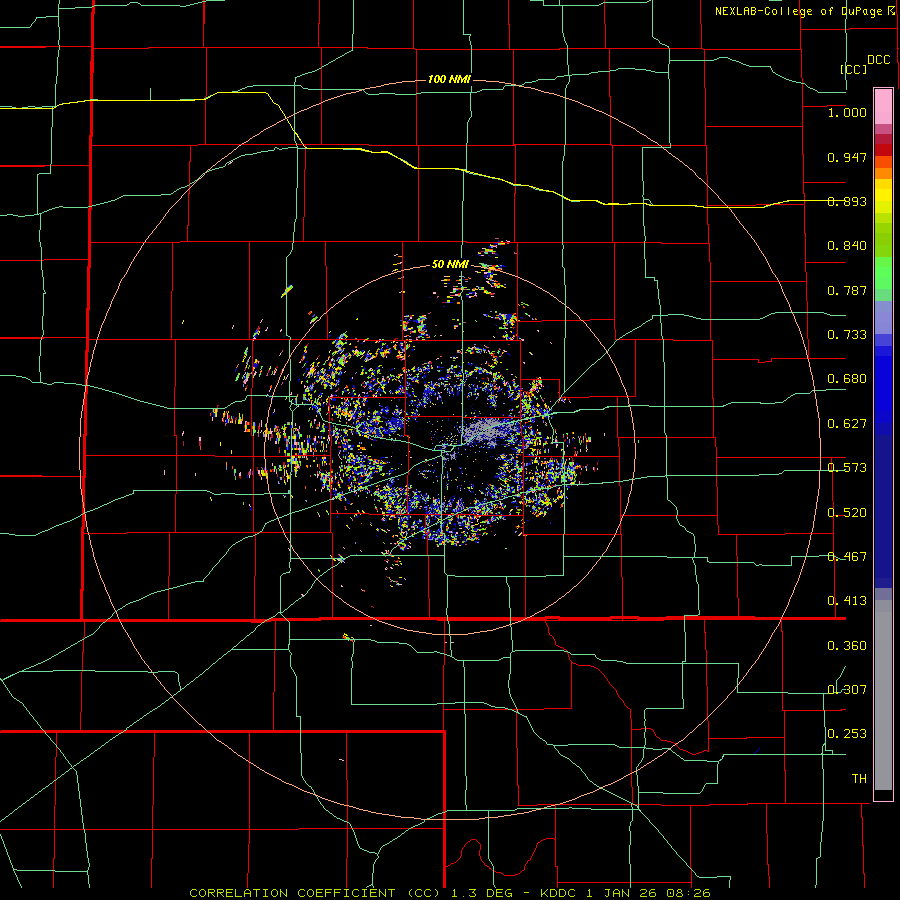
Task: Click the Correlation Coefficient caption at the bottom
Action: point(450,893)
